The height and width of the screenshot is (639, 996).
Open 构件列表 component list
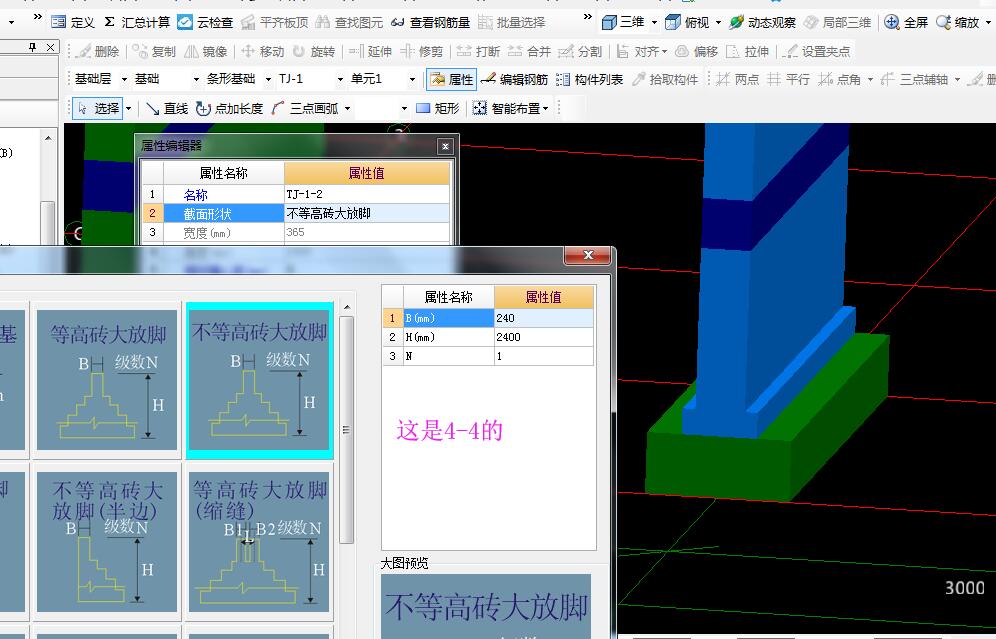pyautogui.click(x=590, y=79)
